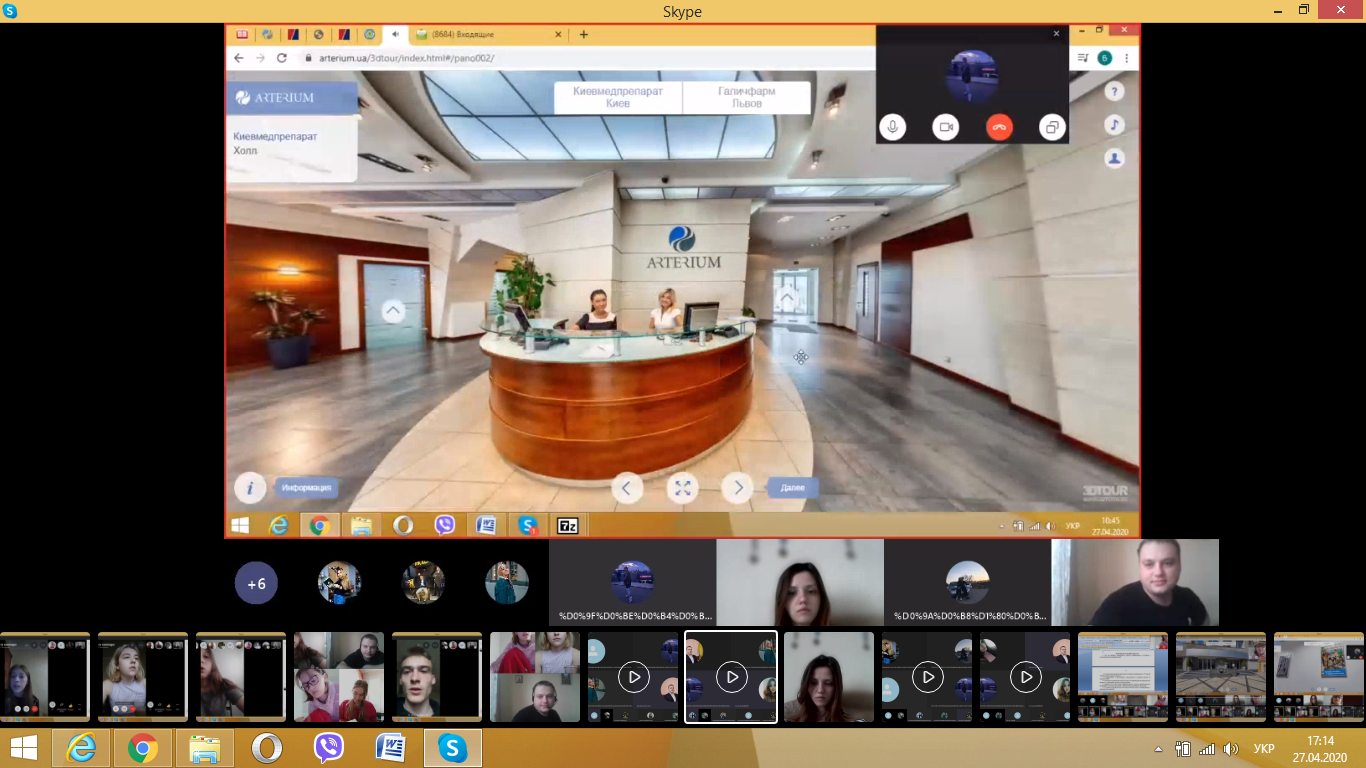Toggle video camera in the shared call popup

point(946,127)
